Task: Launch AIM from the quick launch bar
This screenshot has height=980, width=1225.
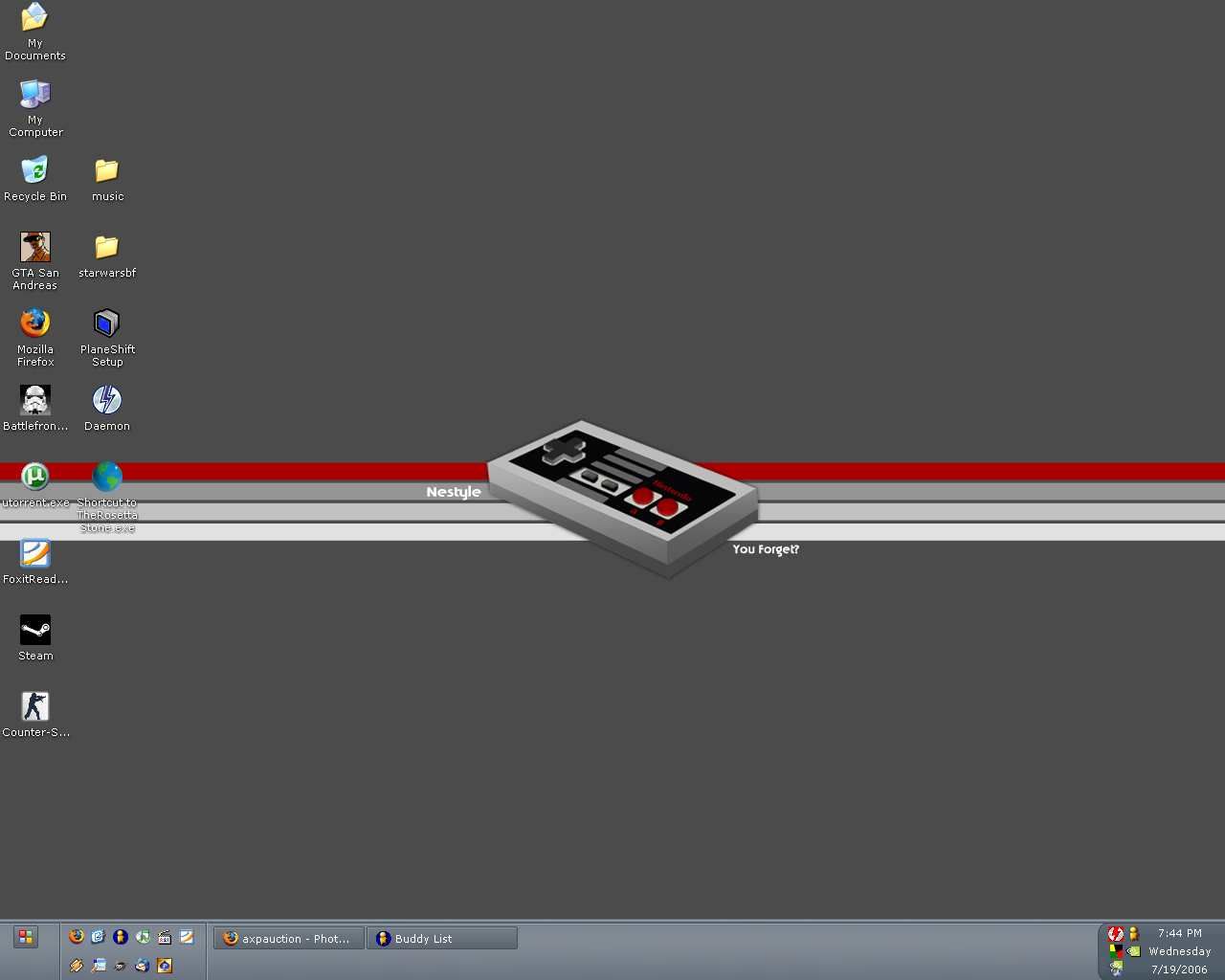Action: click(x=121, y=937)
